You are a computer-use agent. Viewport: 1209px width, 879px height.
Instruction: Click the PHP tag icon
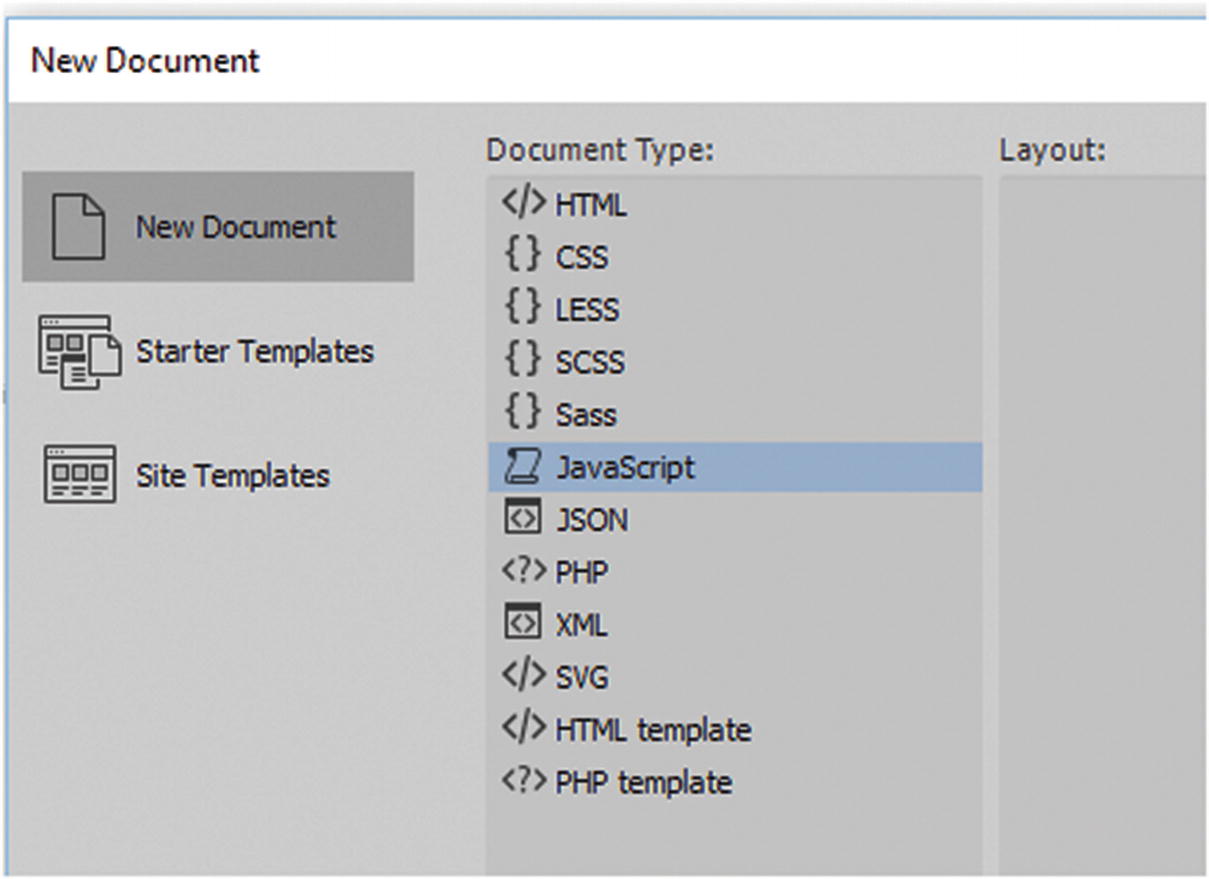pyautogui.click(x=525, y=572)
